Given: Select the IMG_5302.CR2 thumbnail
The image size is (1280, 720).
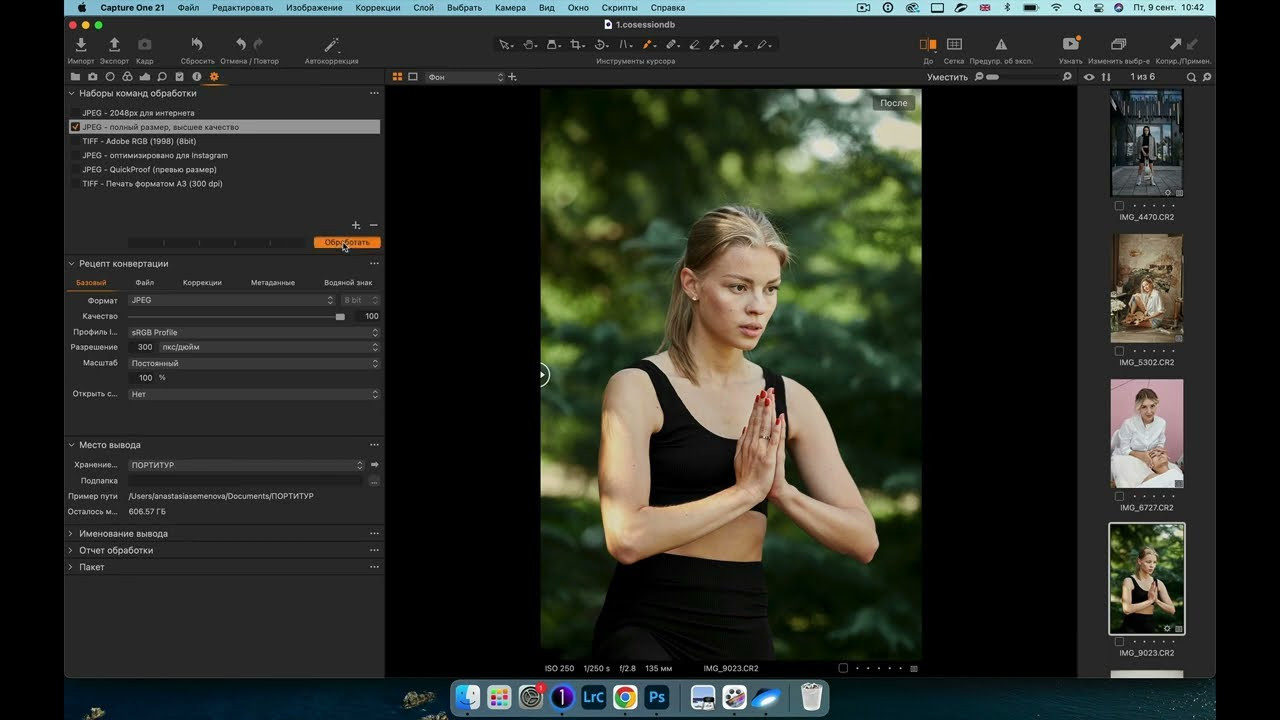Looking at the screenshot, I should [x=1146, y=289].
